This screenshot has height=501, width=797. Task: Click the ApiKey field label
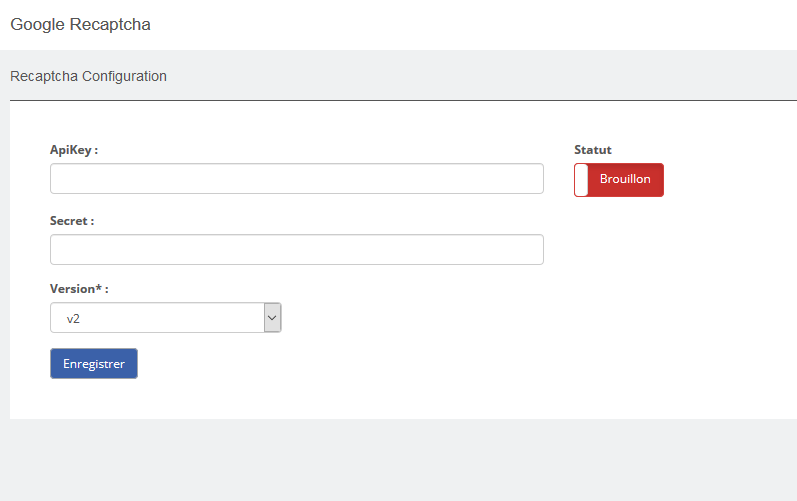(x=74, y=150)
